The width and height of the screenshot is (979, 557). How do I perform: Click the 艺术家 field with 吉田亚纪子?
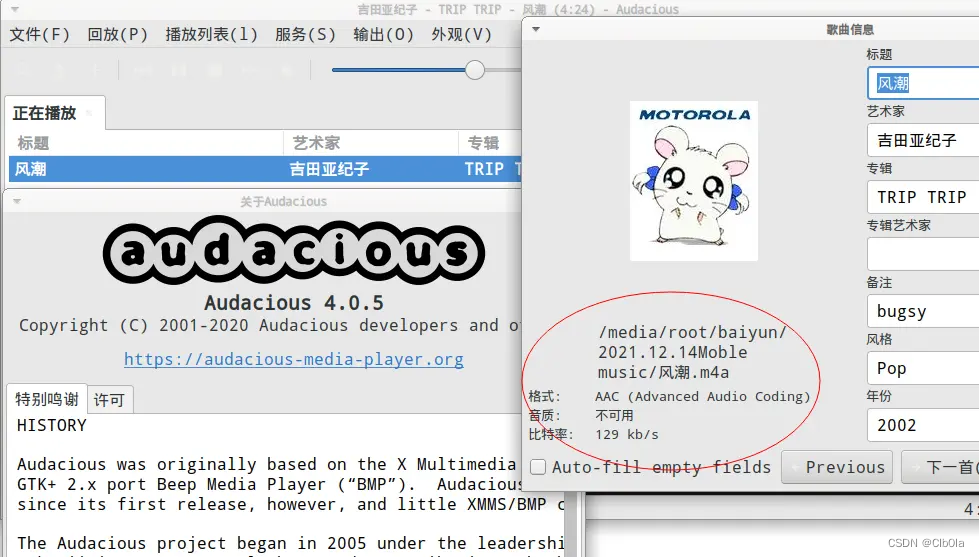pyautogui.click(x=923, y=140)
